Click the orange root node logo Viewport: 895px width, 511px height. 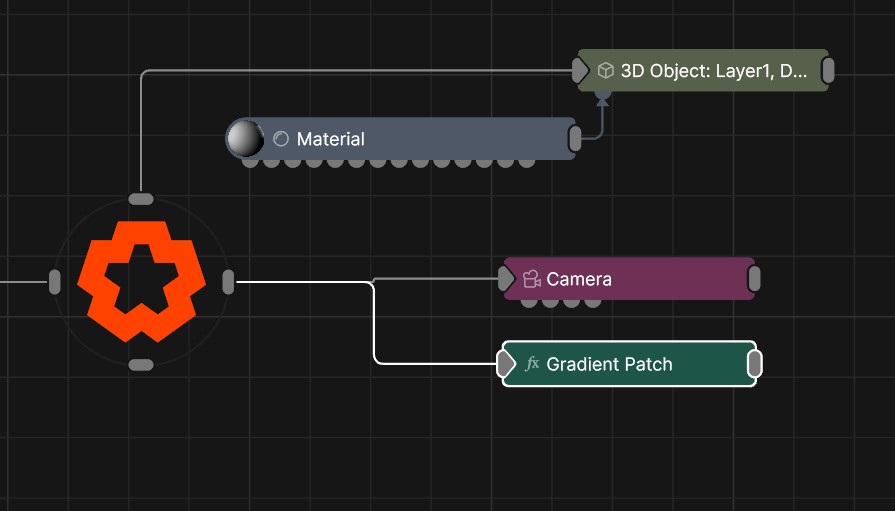pyautogui.click(x=141, y=281)
